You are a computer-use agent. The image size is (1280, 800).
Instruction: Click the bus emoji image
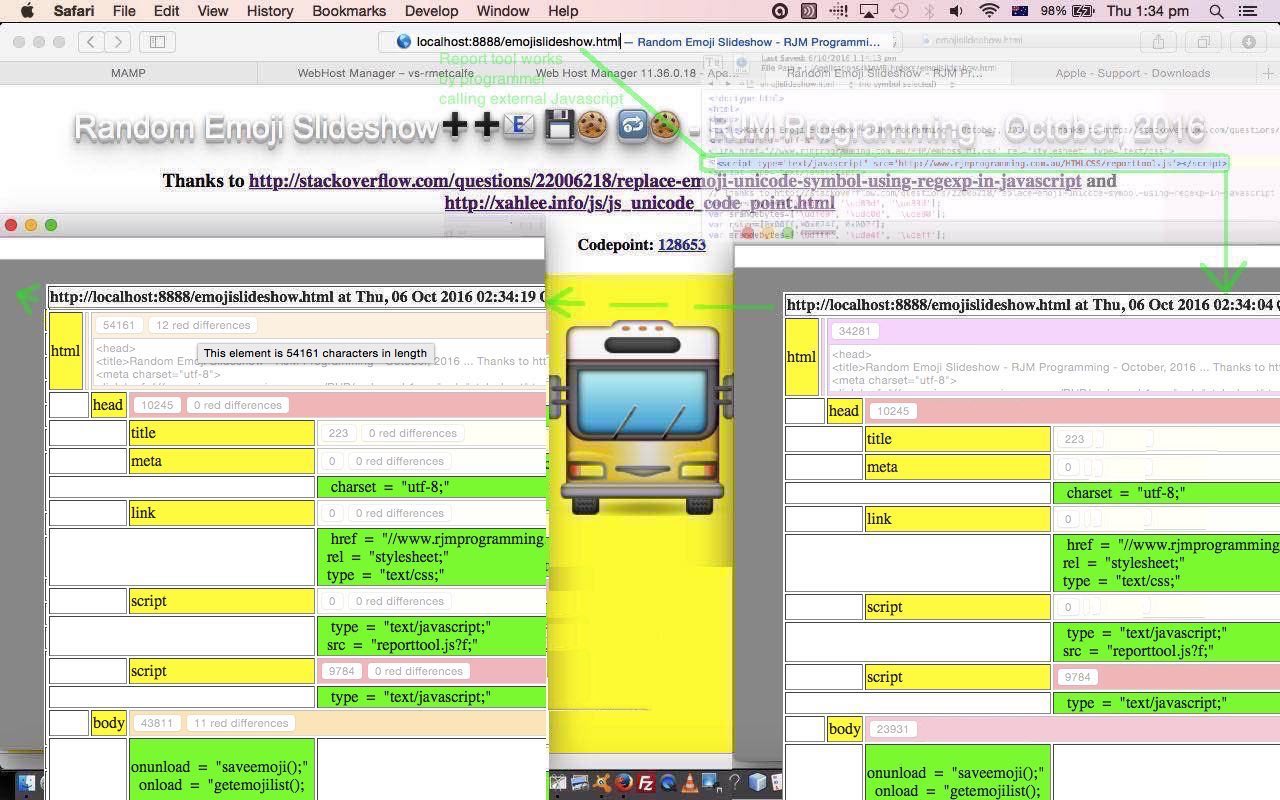[x=640, y=416]
